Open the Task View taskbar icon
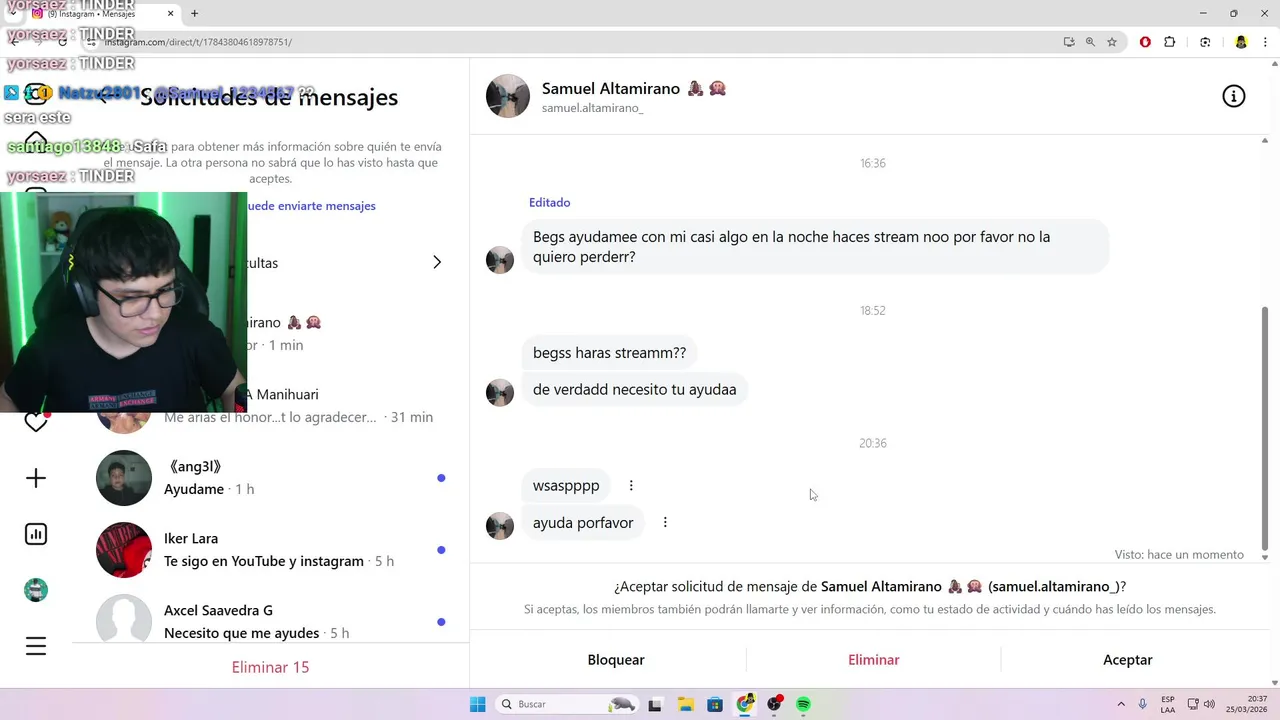 655,704
